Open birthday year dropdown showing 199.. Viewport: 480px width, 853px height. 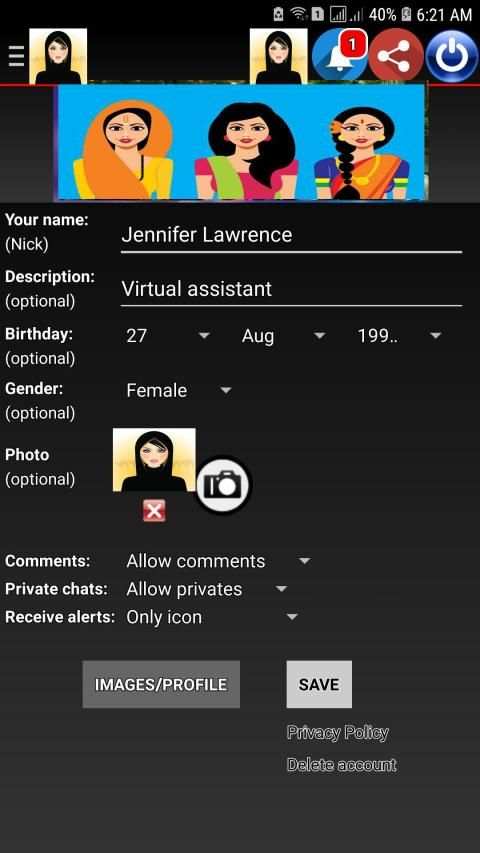point(399,336)
